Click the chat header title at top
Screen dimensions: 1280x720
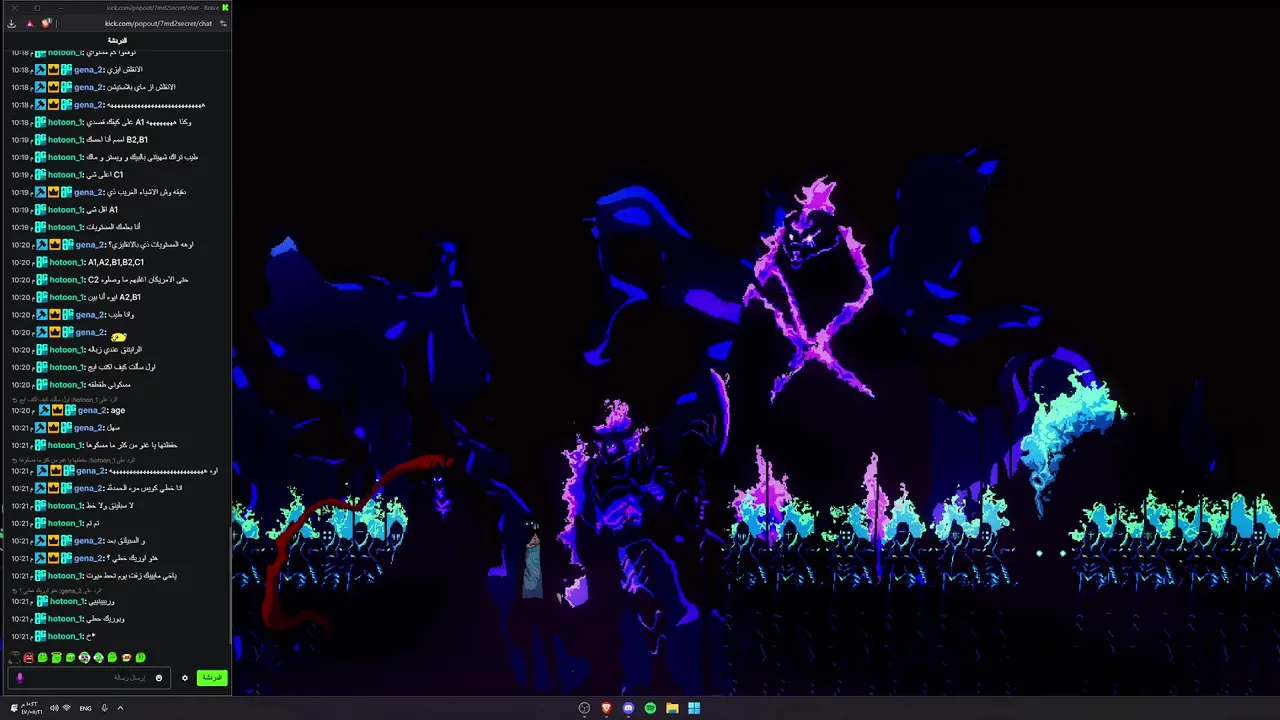(117, 41)
